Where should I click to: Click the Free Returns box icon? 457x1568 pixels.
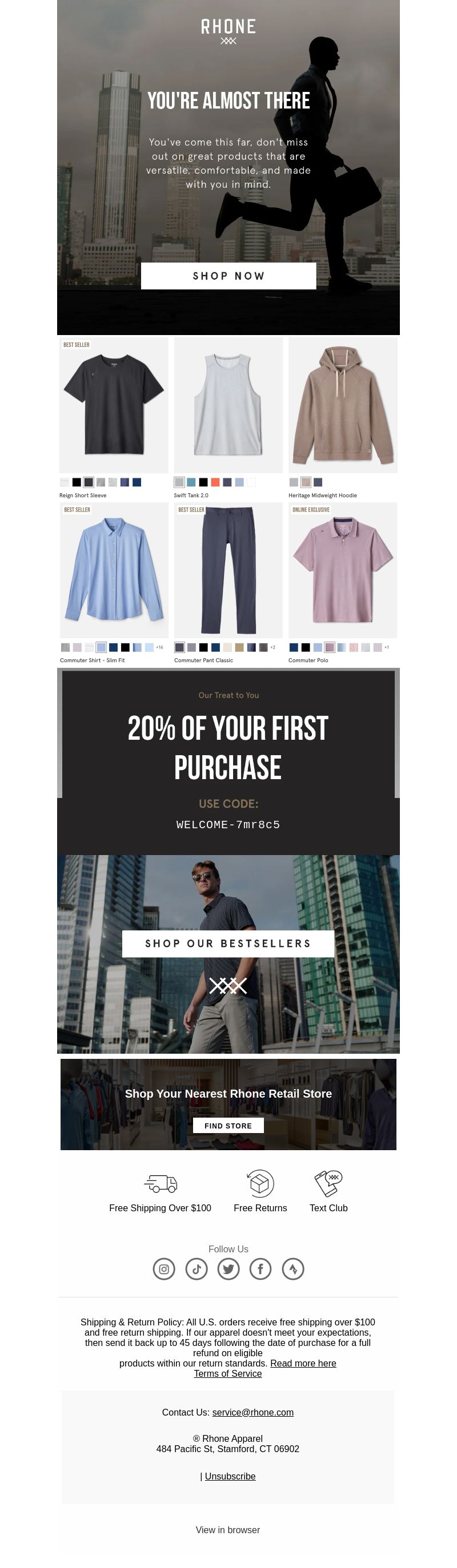coord(260,1183)
